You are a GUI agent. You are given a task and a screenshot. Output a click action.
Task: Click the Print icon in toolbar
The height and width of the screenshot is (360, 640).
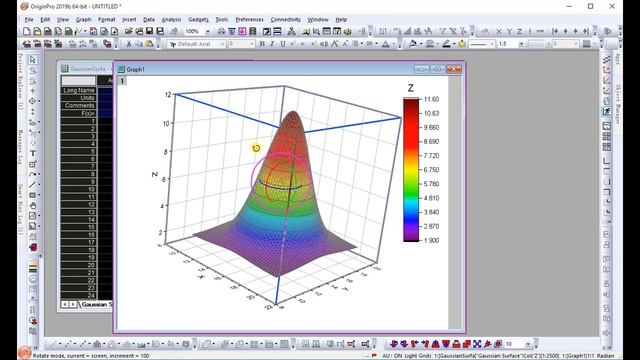[221, 31]
